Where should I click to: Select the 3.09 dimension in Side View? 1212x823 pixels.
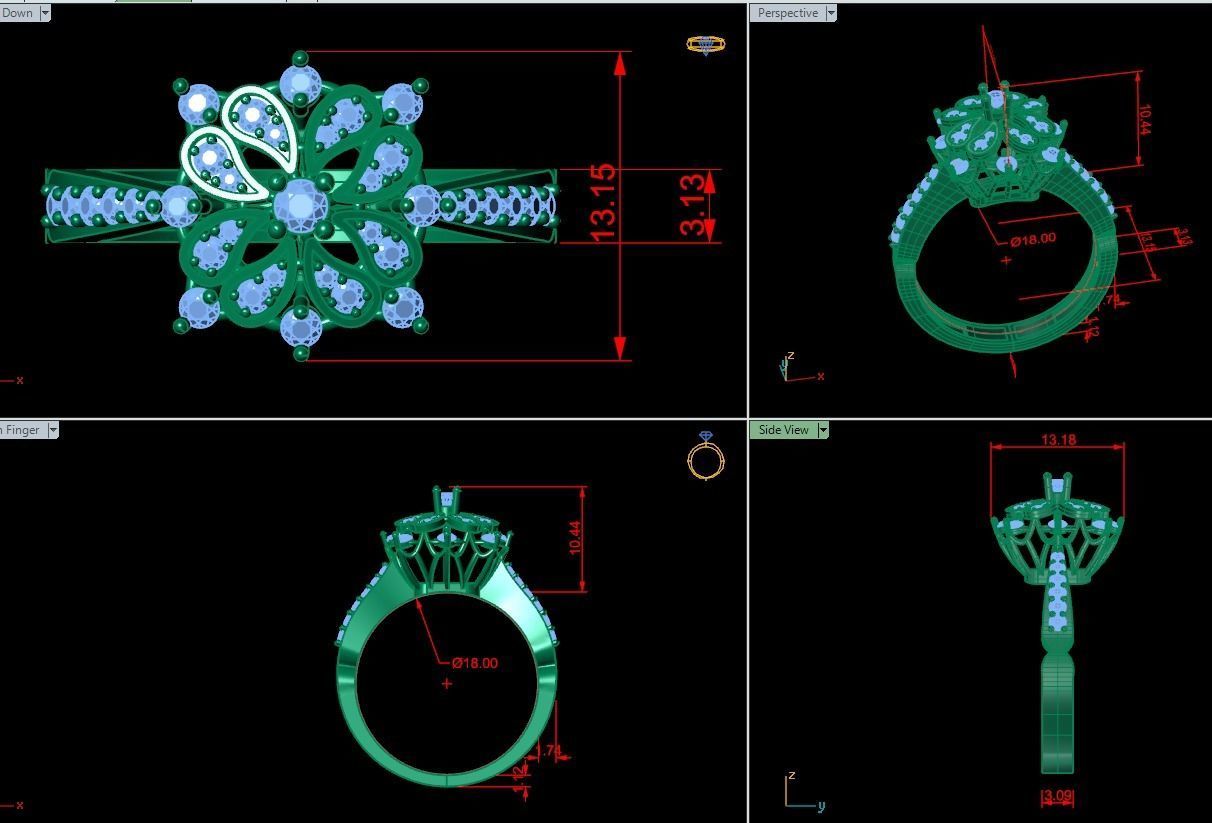[x=1057, y=797]
